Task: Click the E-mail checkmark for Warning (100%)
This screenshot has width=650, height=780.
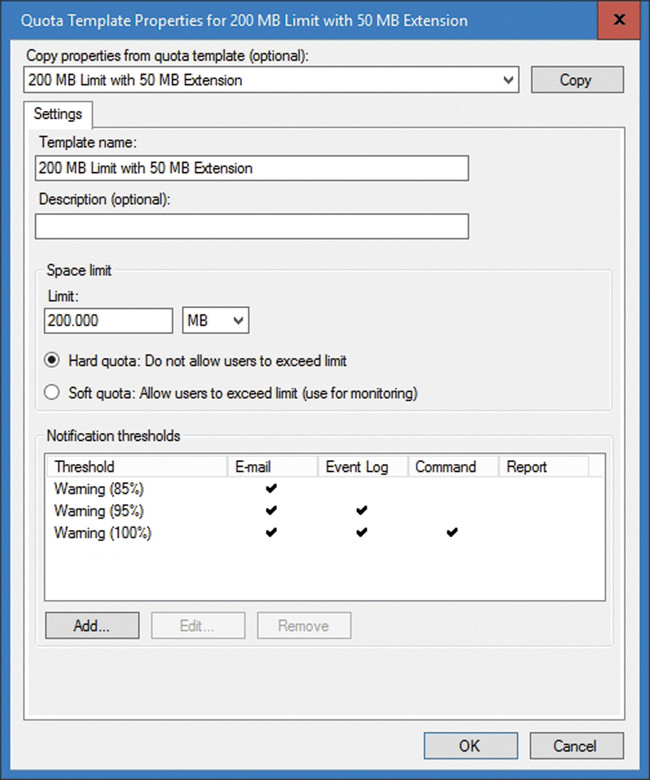Action: coord(271,533)
